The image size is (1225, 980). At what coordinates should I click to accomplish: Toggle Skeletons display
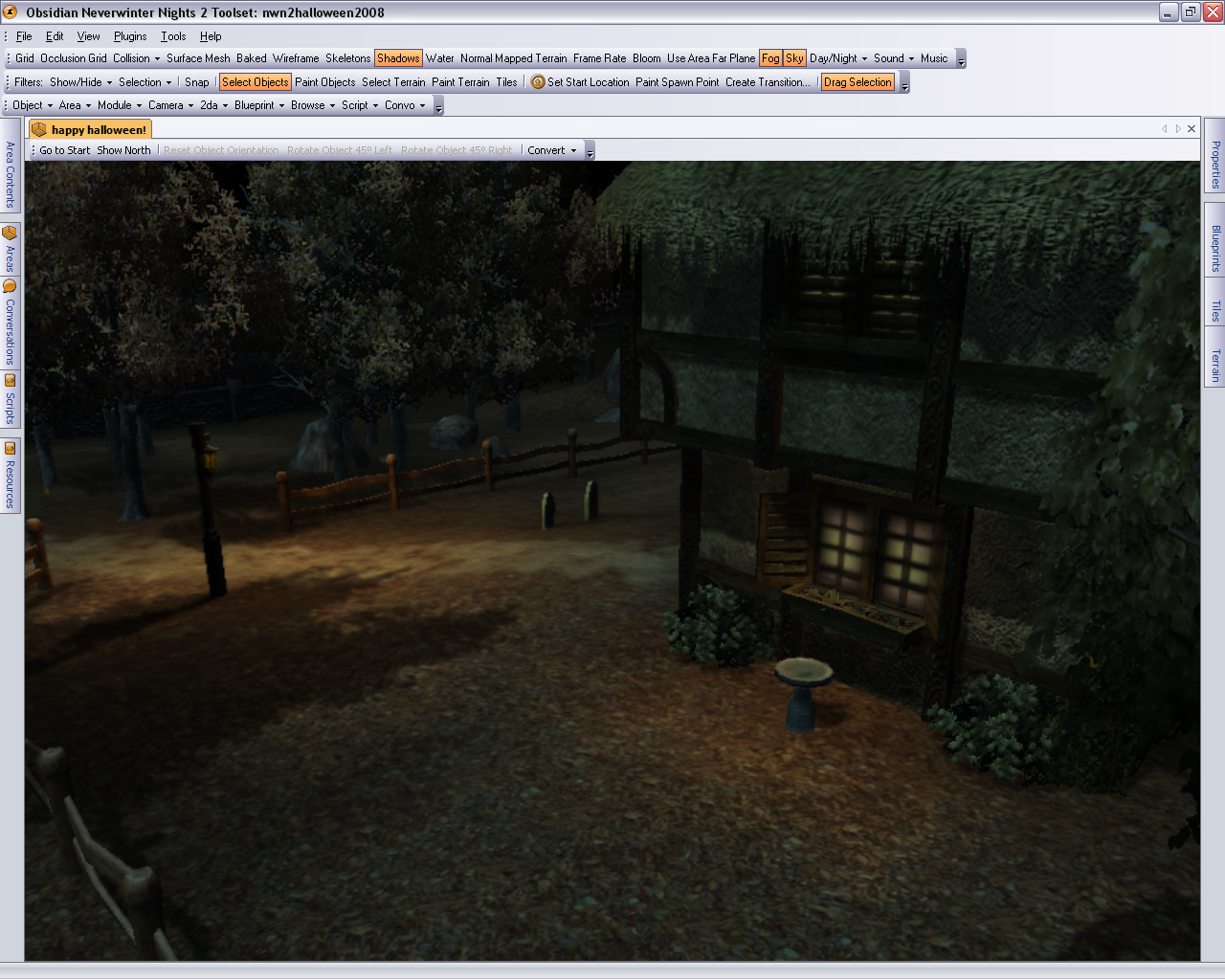(x=348, y=58)
